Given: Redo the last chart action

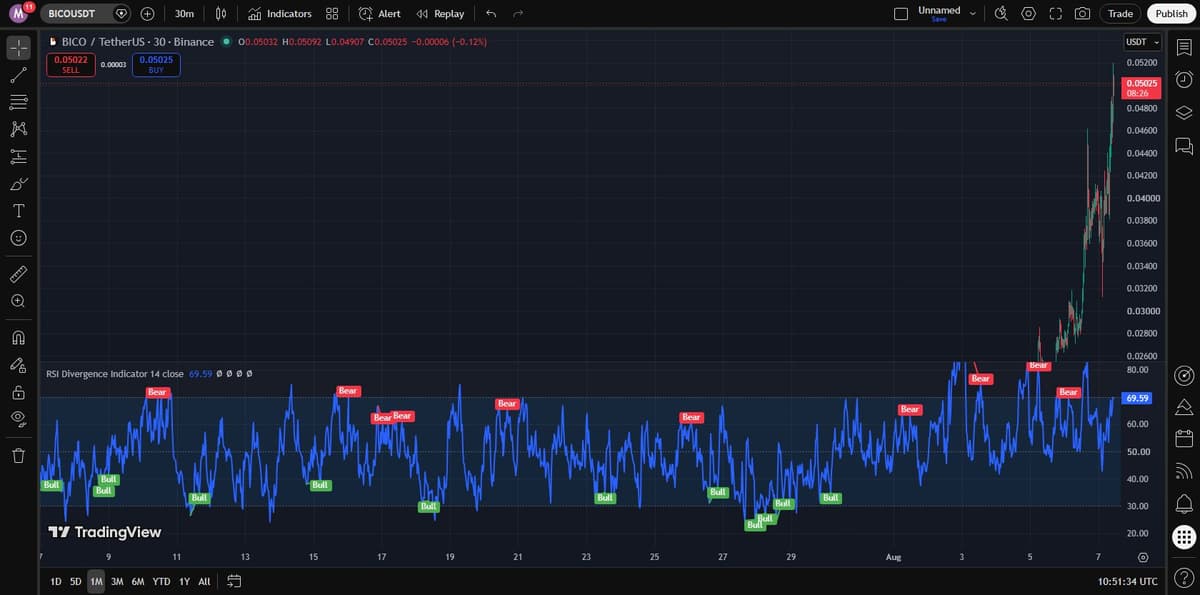Looking at the screenshot, I should [518, 14].
